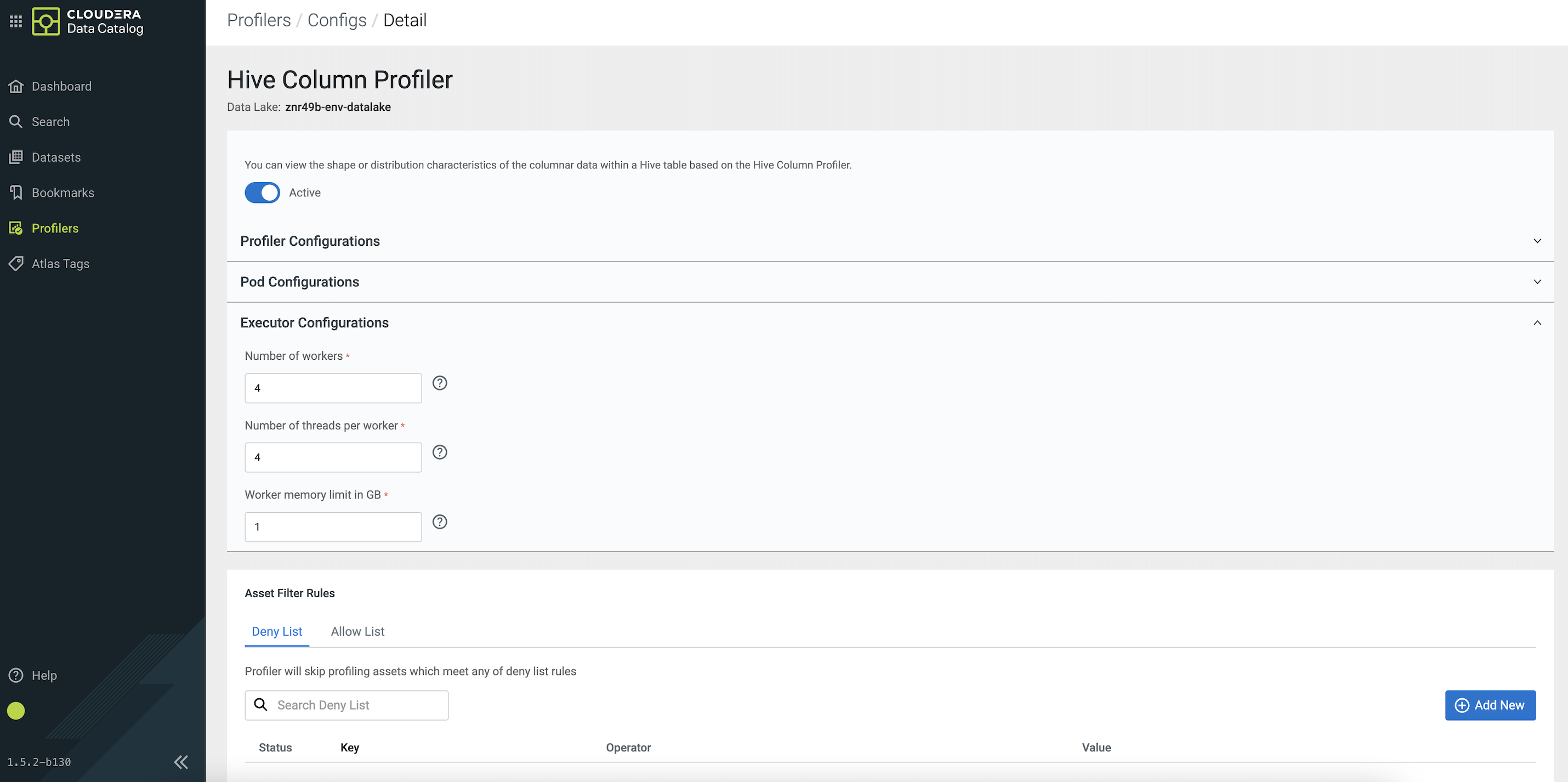Image resolution: width=1568 pixels, height=782 pixels.
Task: Expand the Pod Configurations section
Action: [1537, 282]
